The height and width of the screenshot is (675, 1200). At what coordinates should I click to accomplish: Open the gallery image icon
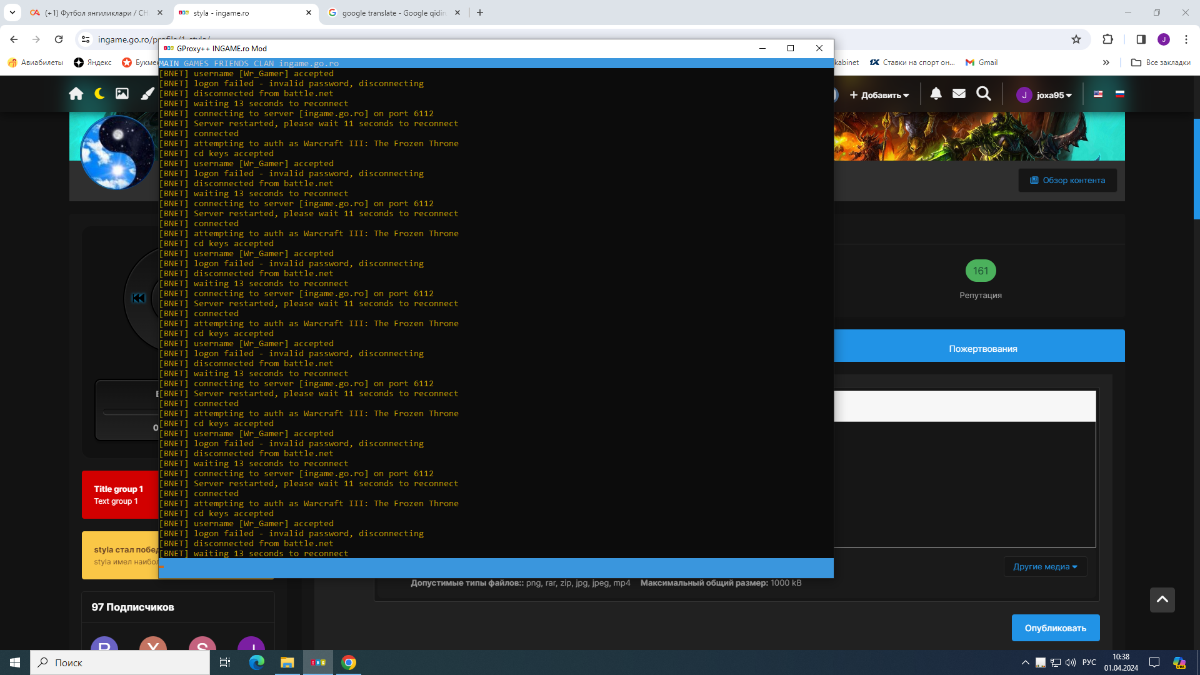tap(122, 94)
